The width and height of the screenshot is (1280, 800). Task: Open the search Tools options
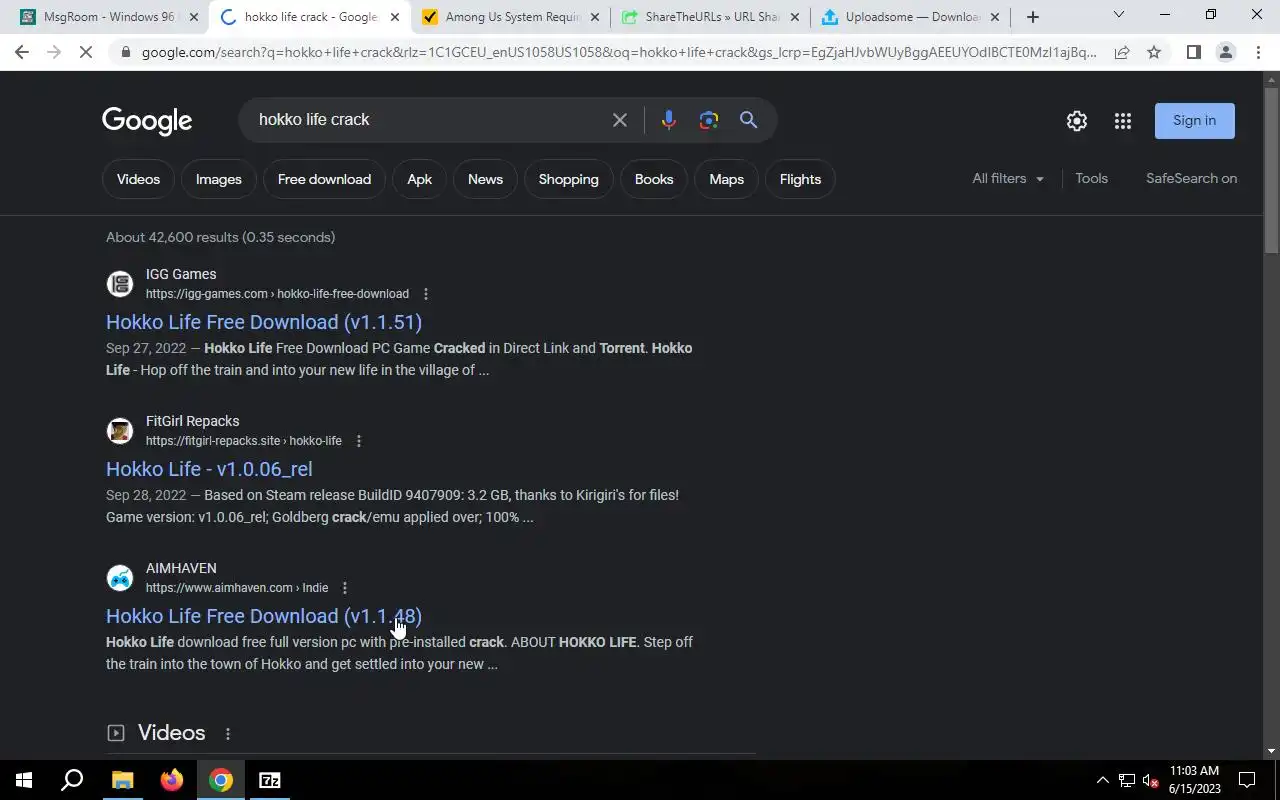pyautogui.click(x=1091, y=179)
